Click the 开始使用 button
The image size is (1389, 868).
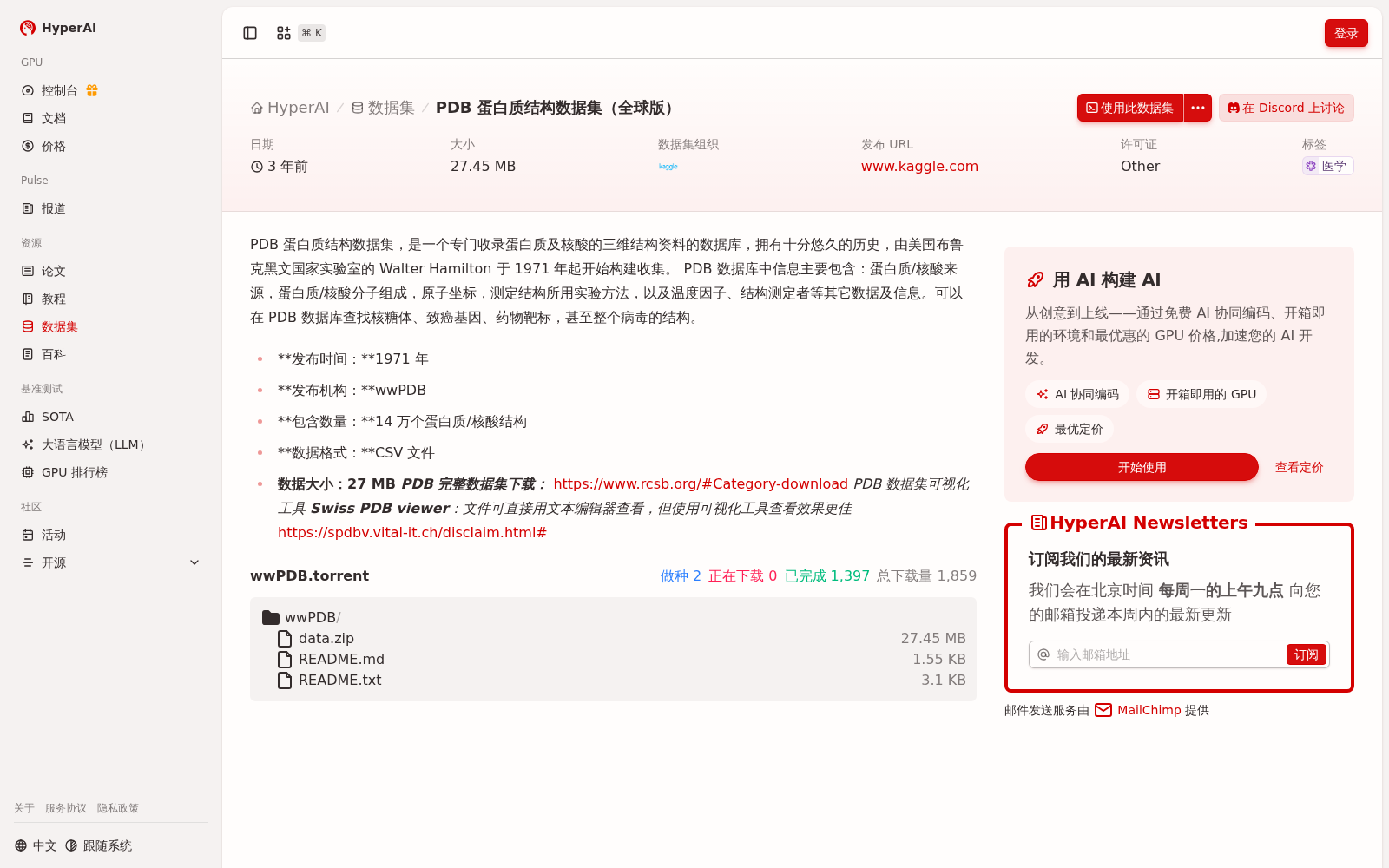(1142, 467)
